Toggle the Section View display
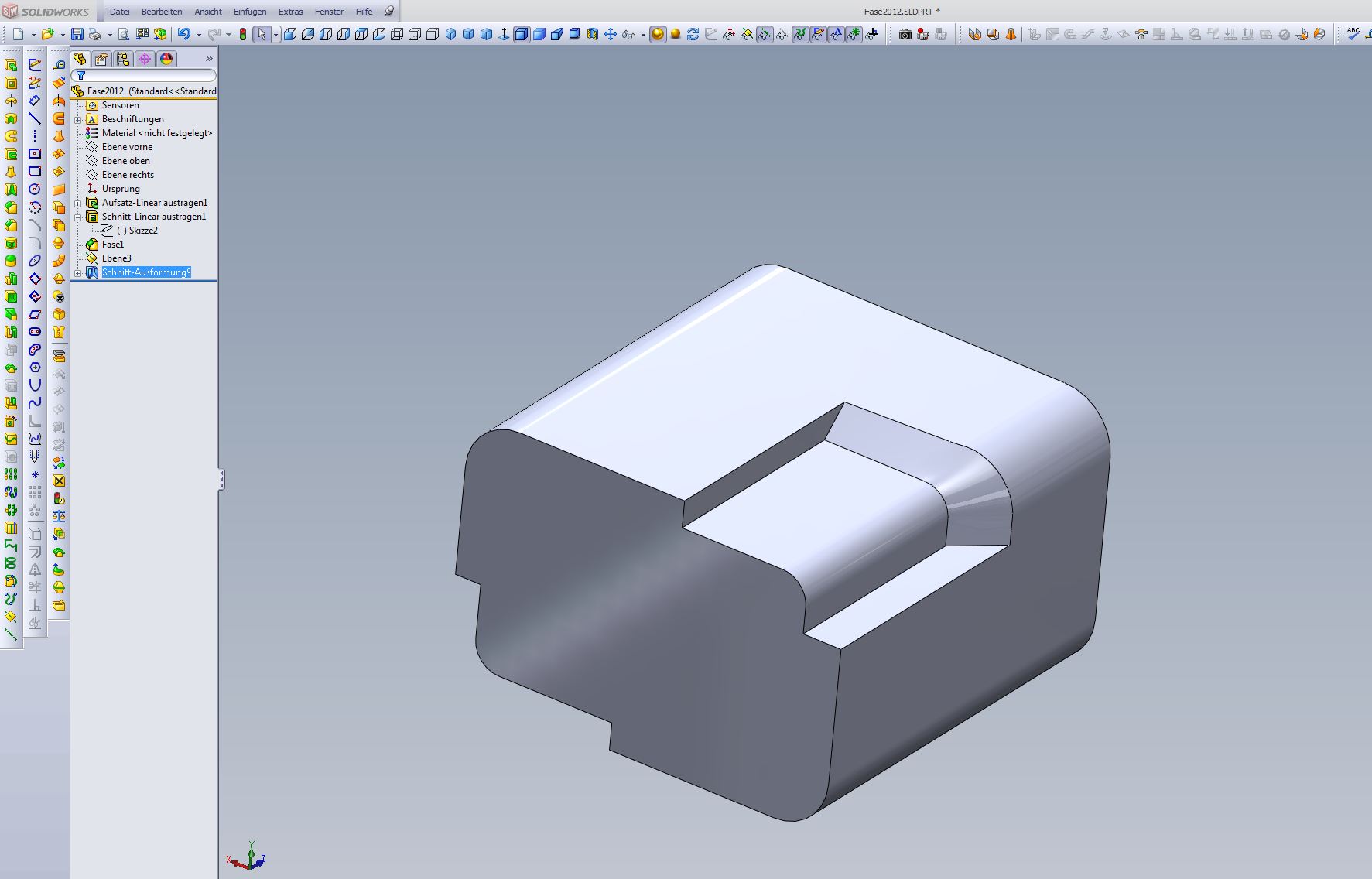Viewport: 1372px width, 879px height. tap(593, 34)
